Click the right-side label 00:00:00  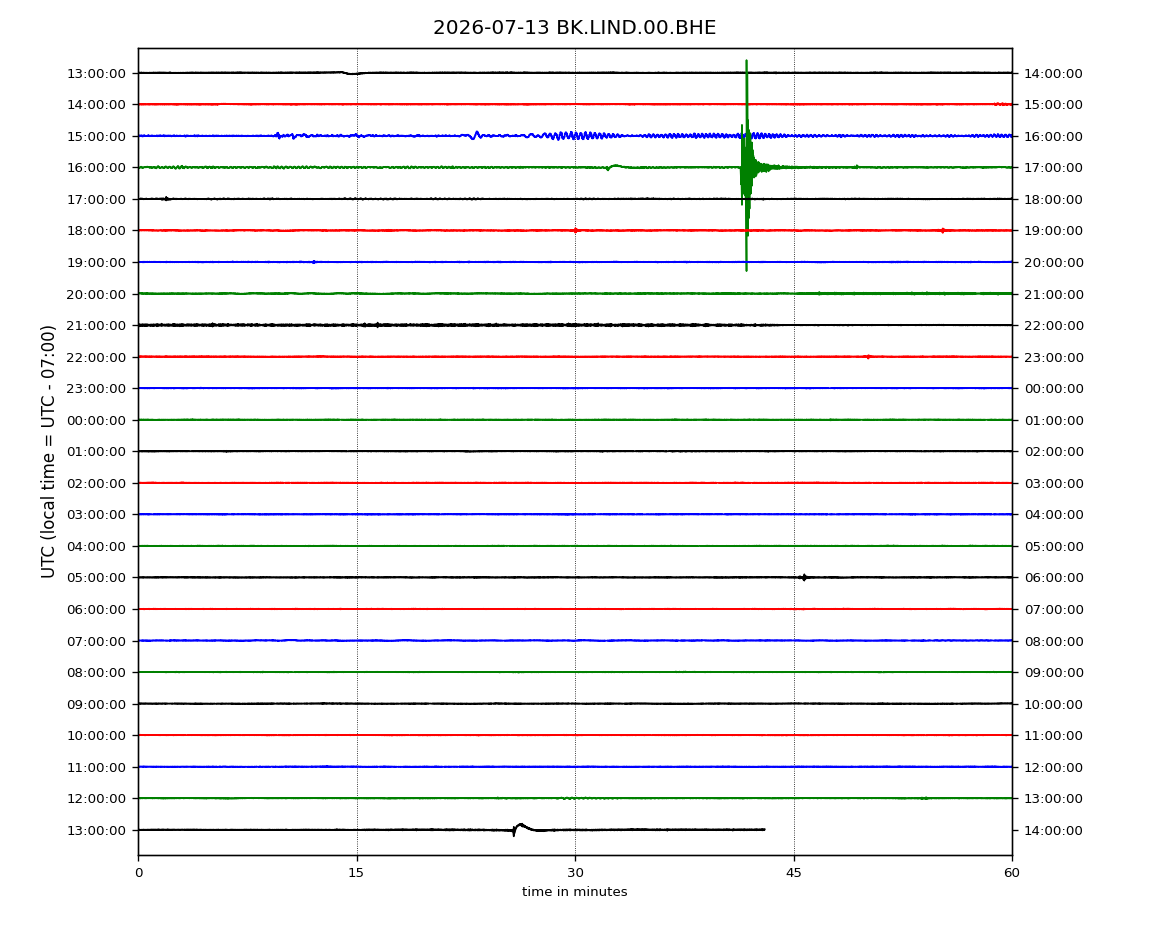1053,389
